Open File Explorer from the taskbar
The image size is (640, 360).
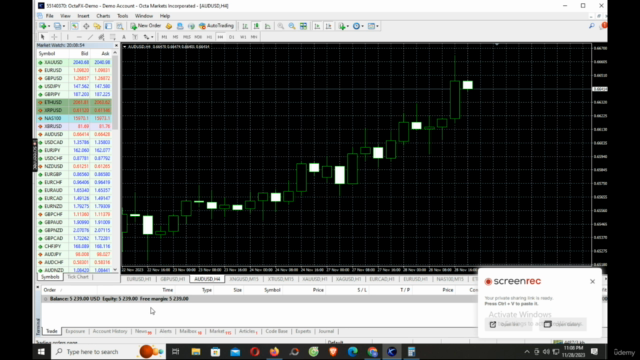coord(196,352)
